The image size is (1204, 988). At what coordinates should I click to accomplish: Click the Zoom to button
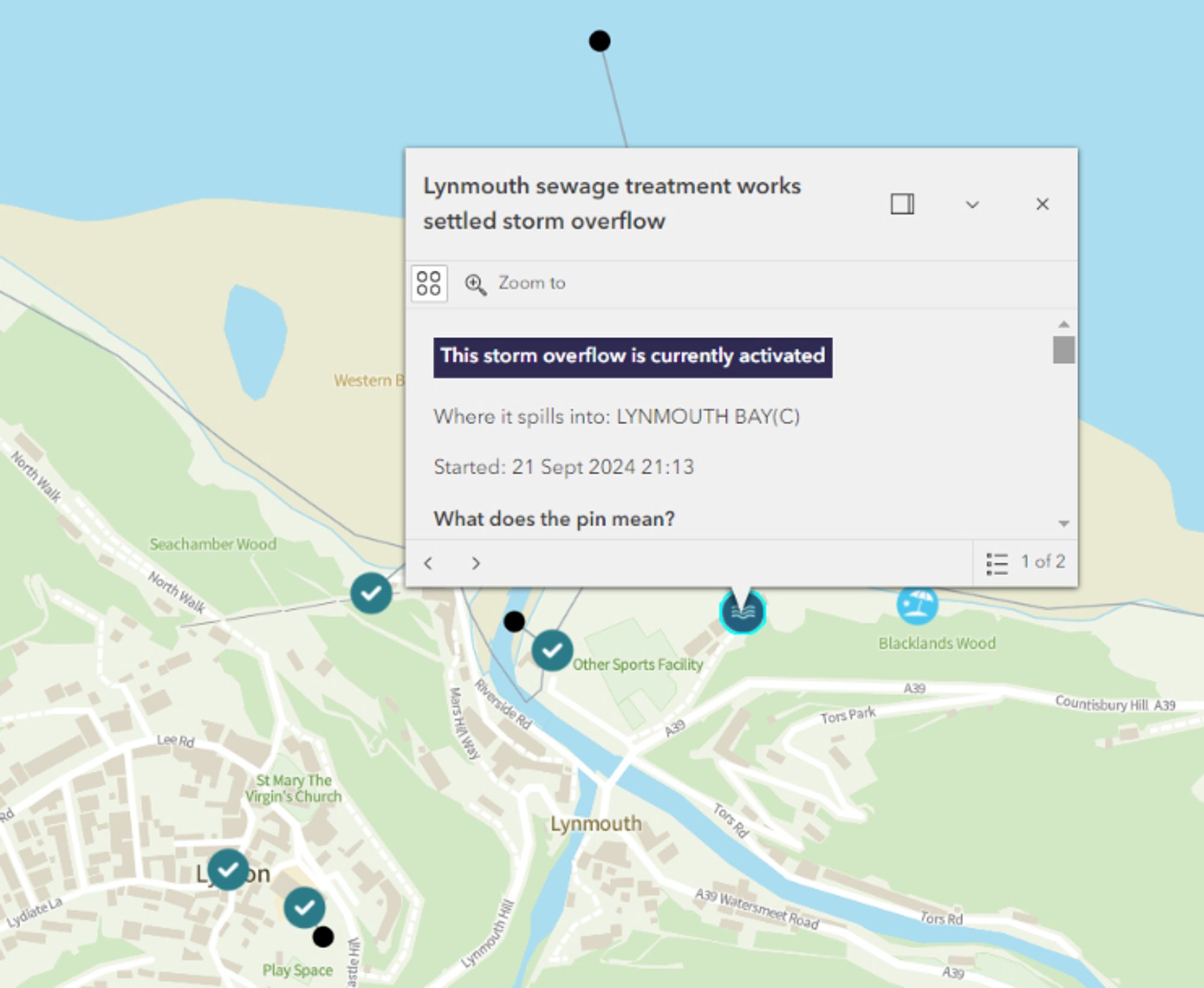coord(515,283)
